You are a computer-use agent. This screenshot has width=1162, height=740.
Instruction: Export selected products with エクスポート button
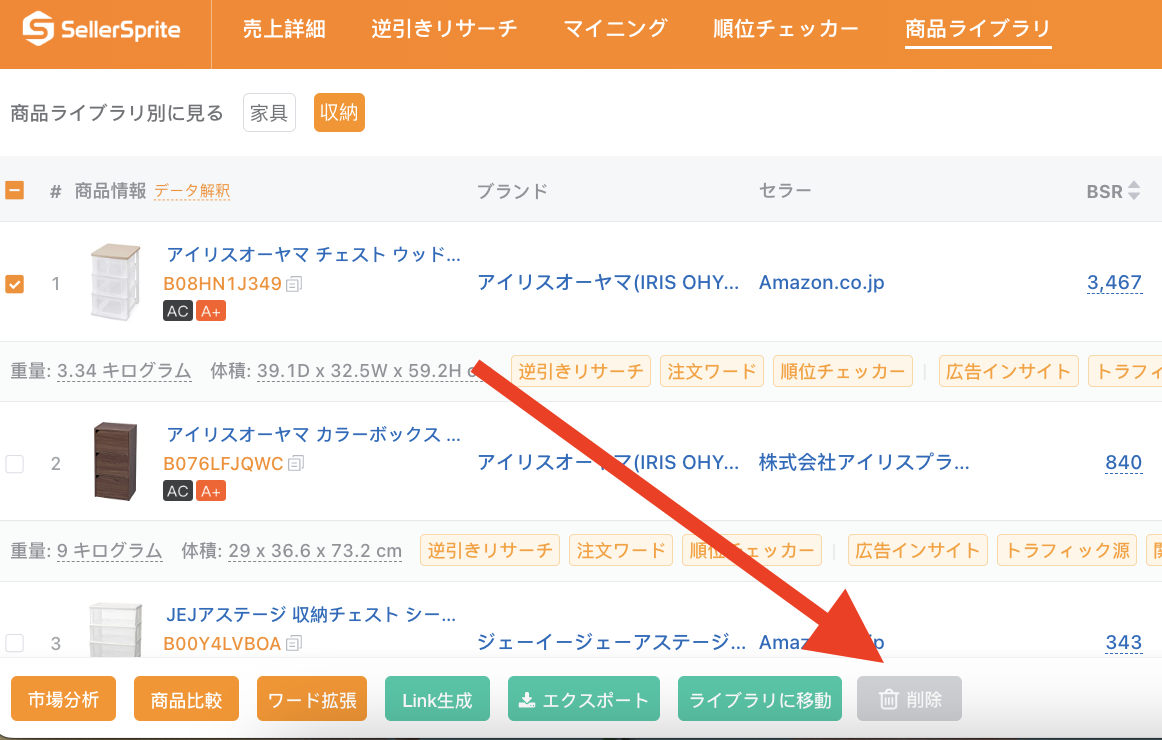tap(584, 699)
